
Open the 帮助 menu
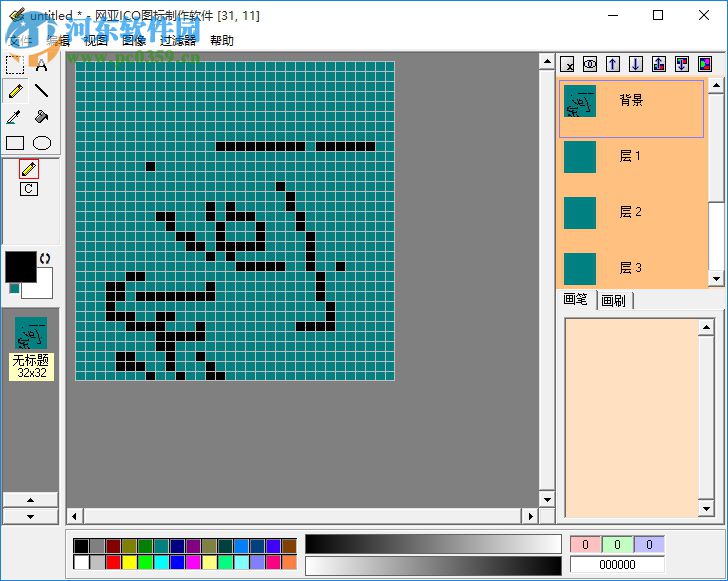pos(221,41)
